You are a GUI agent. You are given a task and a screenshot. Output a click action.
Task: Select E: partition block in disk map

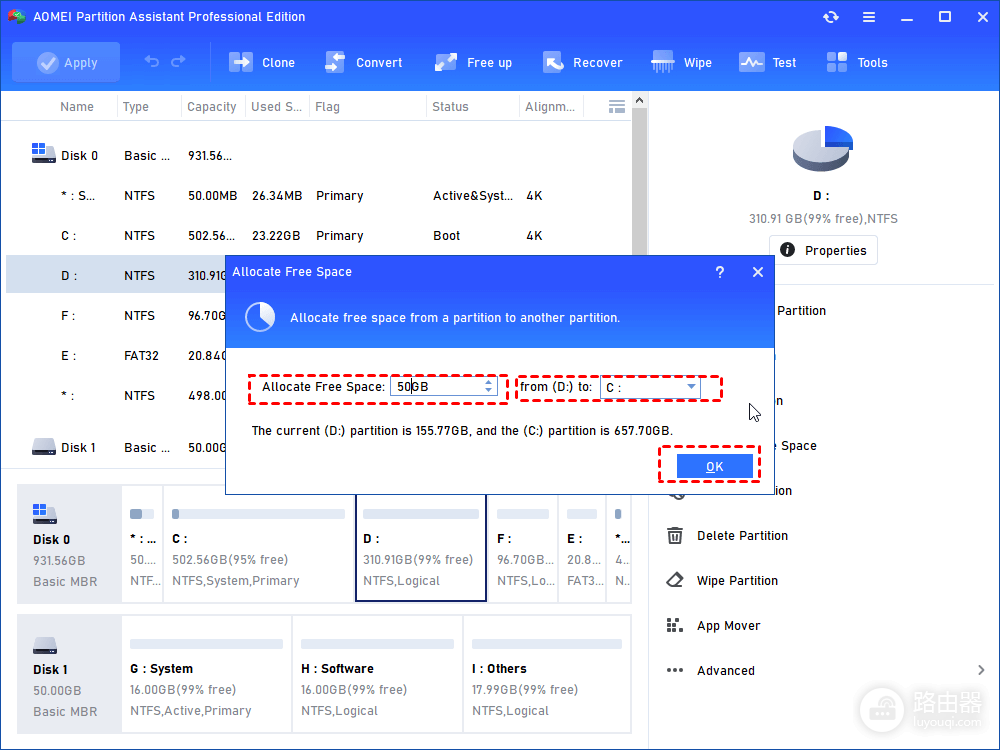pyautogui.click(x=583, y=548)
